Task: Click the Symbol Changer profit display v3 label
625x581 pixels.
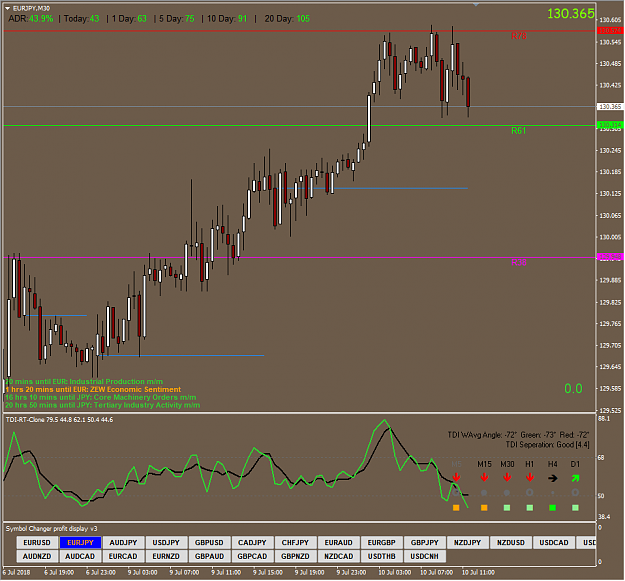Action: 51,529
